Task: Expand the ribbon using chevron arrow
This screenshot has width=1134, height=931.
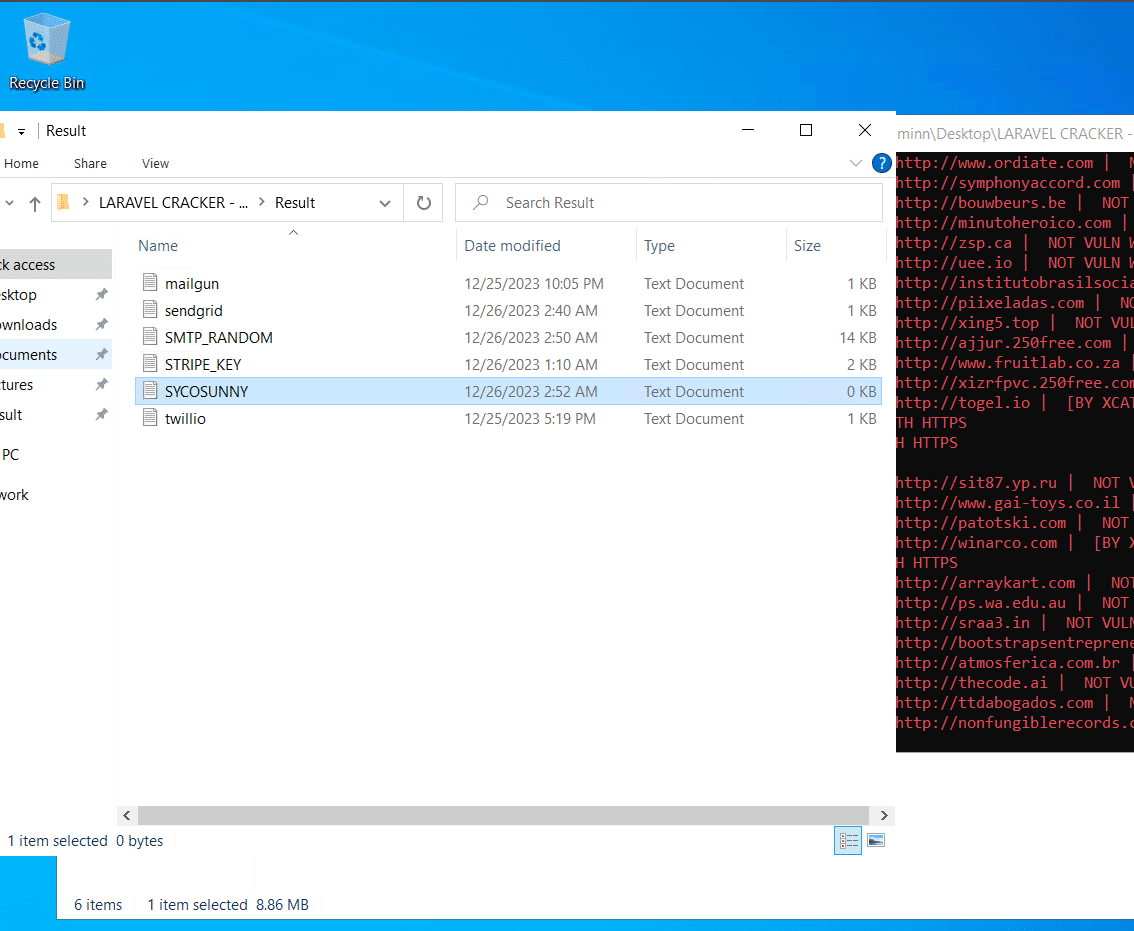Action: [855, 163]
